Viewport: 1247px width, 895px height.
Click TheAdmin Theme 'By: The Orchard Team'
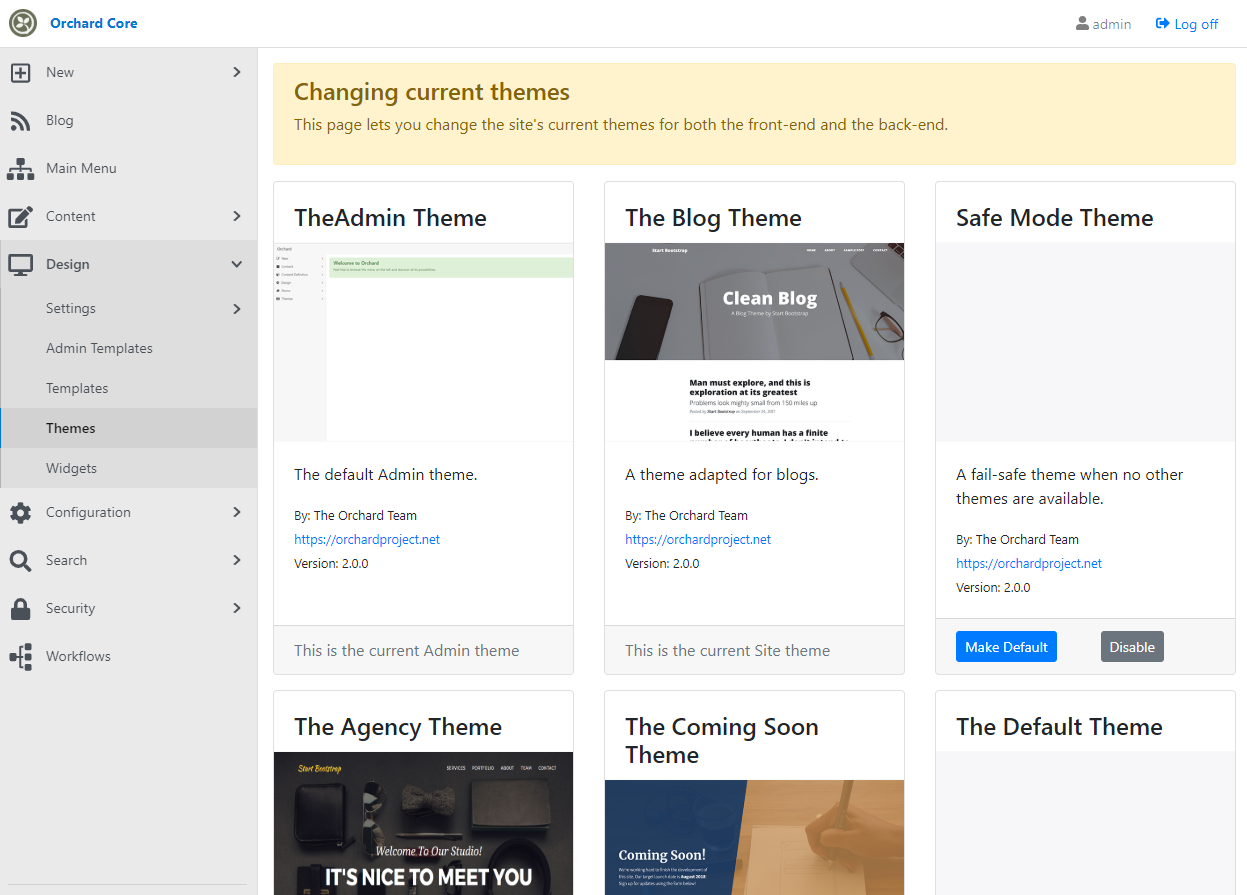[x=355, y=515]
